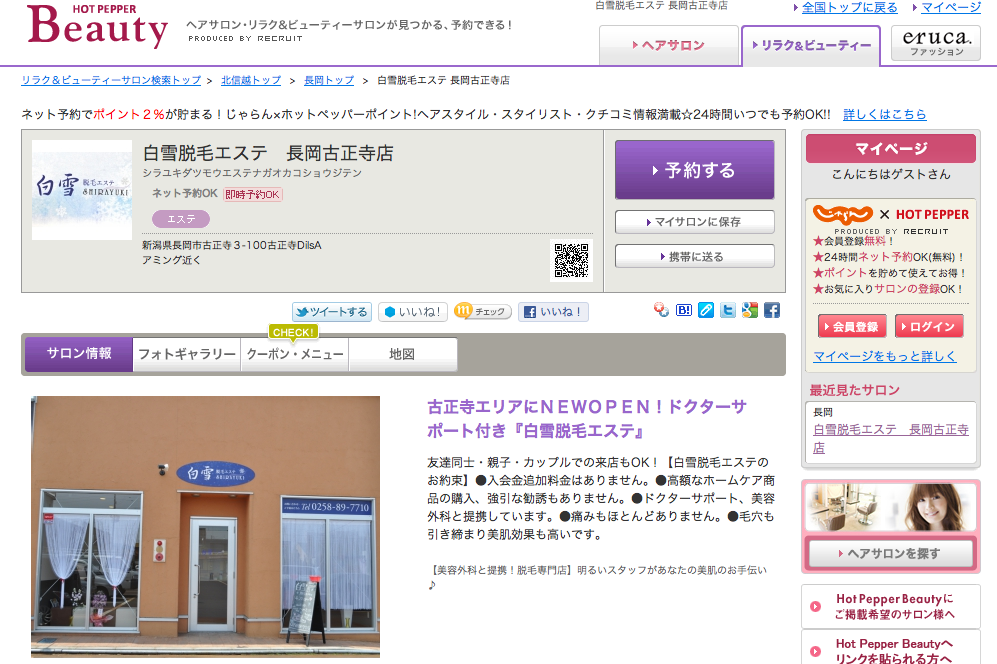Image resolution: width=997 pixels, height=664 pixels.
Task: Open the Hot Pepper Beauty logo
Action: point(97,25)
